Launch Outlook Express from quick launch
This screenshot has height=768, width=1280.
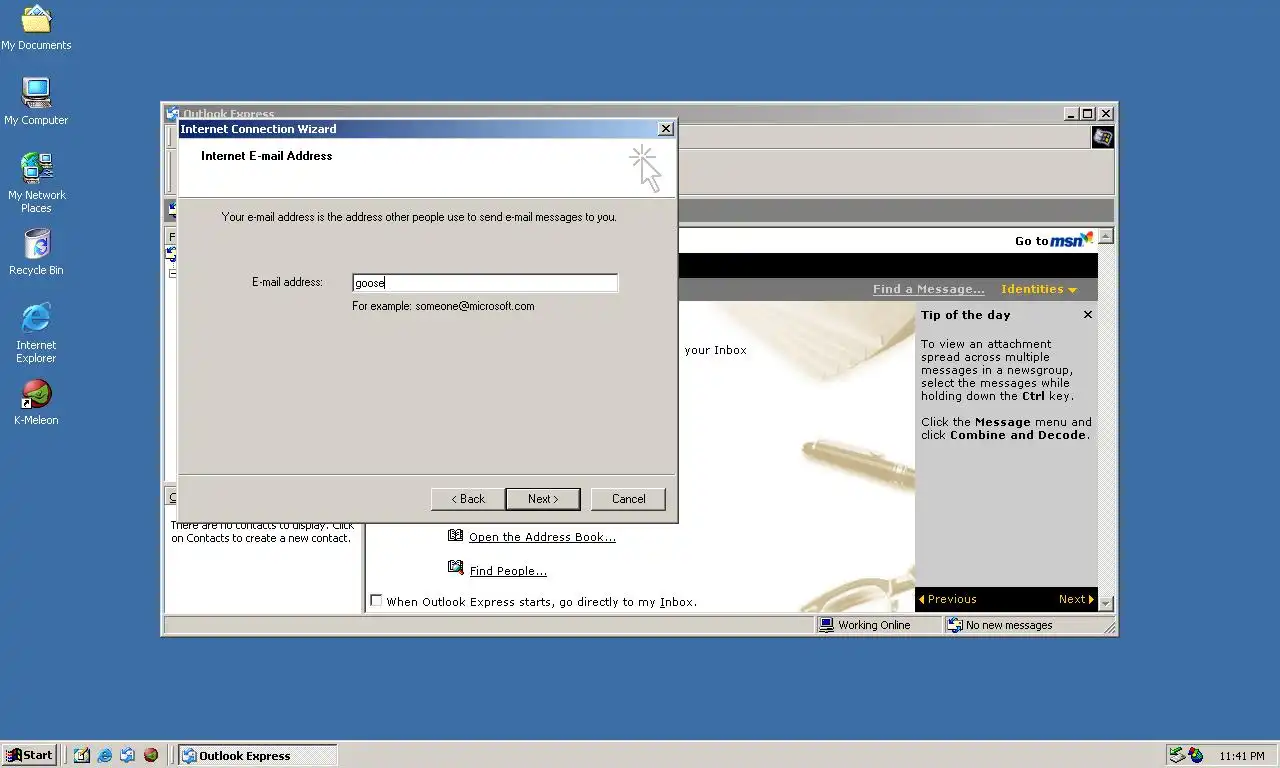[128, 755]
